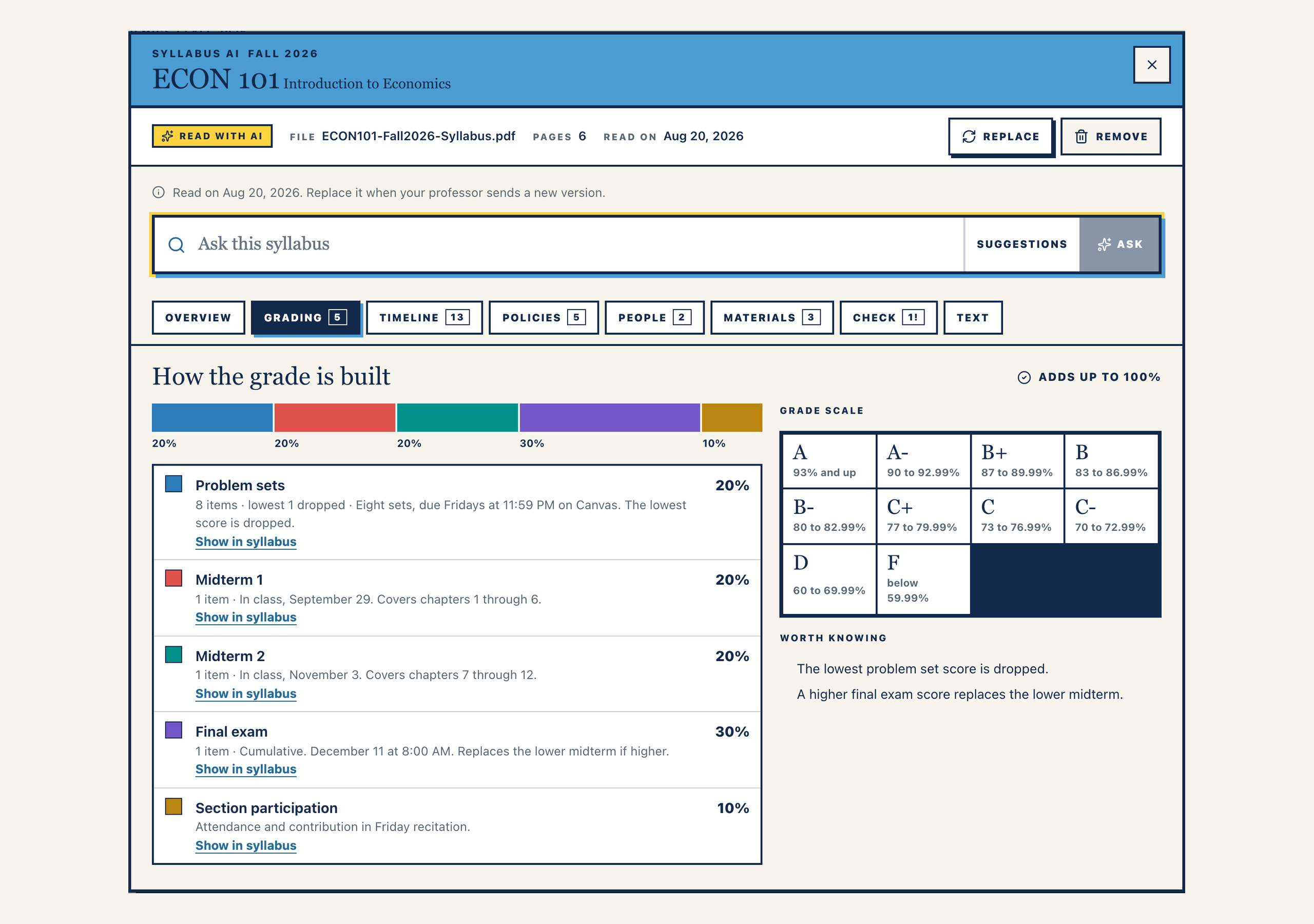Click the blue swatch beside Problem sets

173,484
